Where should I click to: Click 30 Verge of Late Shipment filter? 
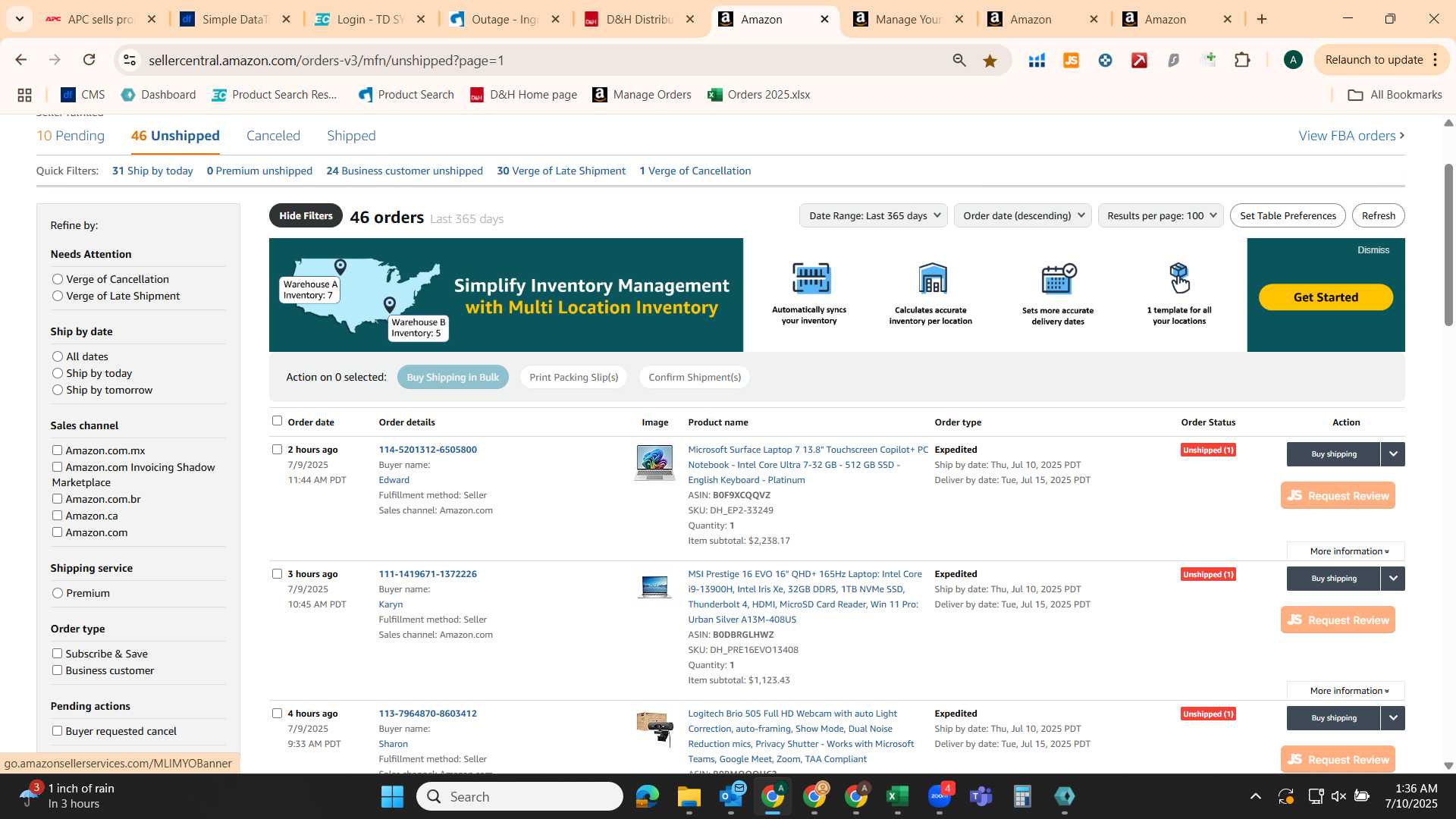[x=561, y=171]
